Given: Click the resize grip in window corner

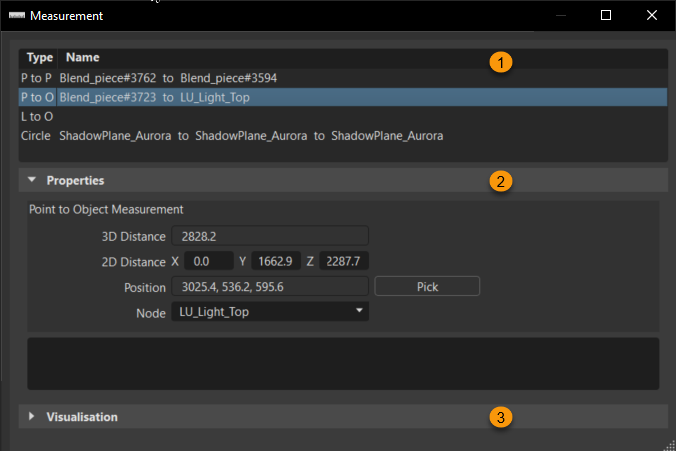Looking at the screenshot, I should [669, 445].
